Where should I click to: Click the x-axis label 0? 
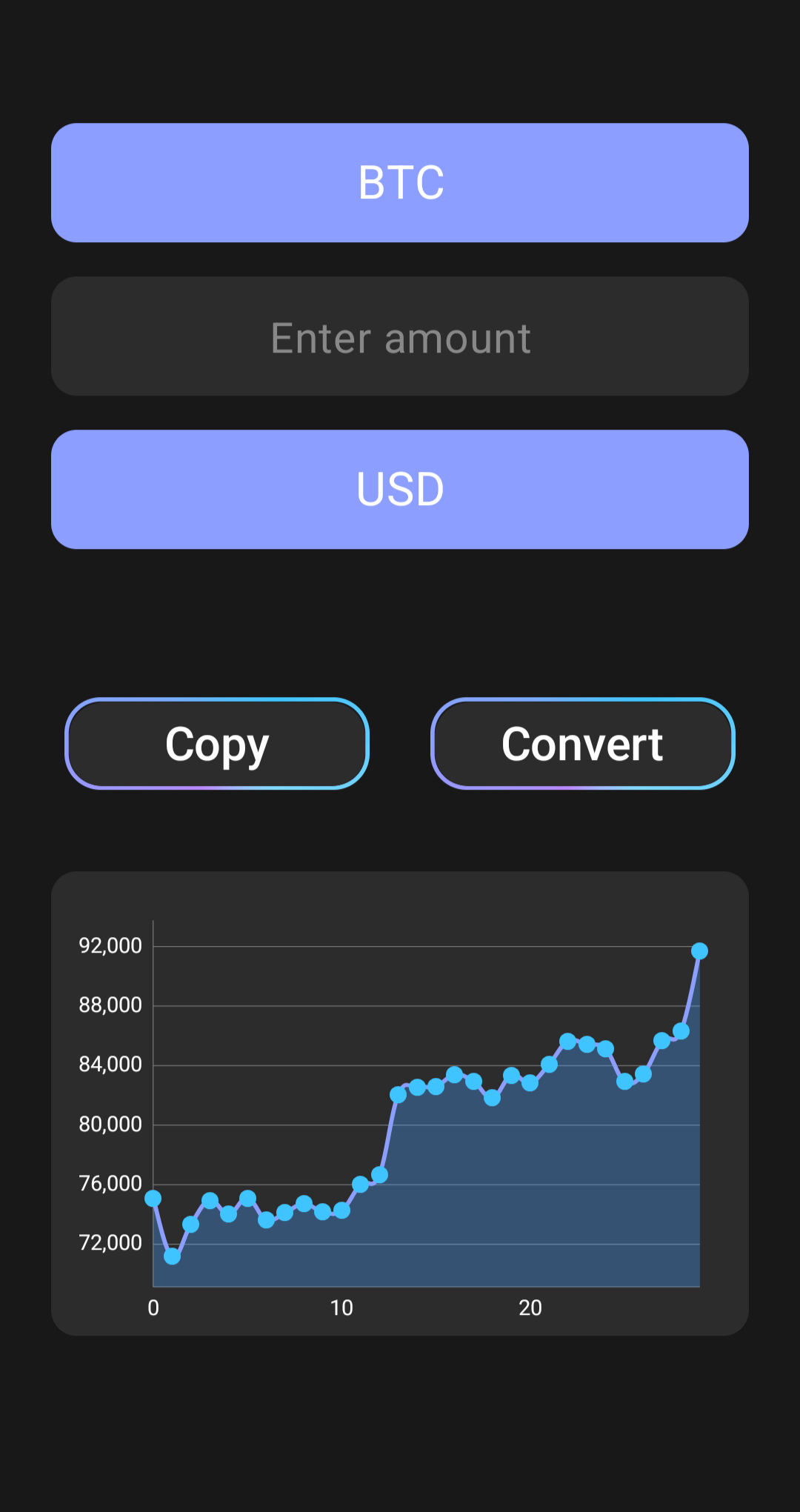(x=153, y=1308)
